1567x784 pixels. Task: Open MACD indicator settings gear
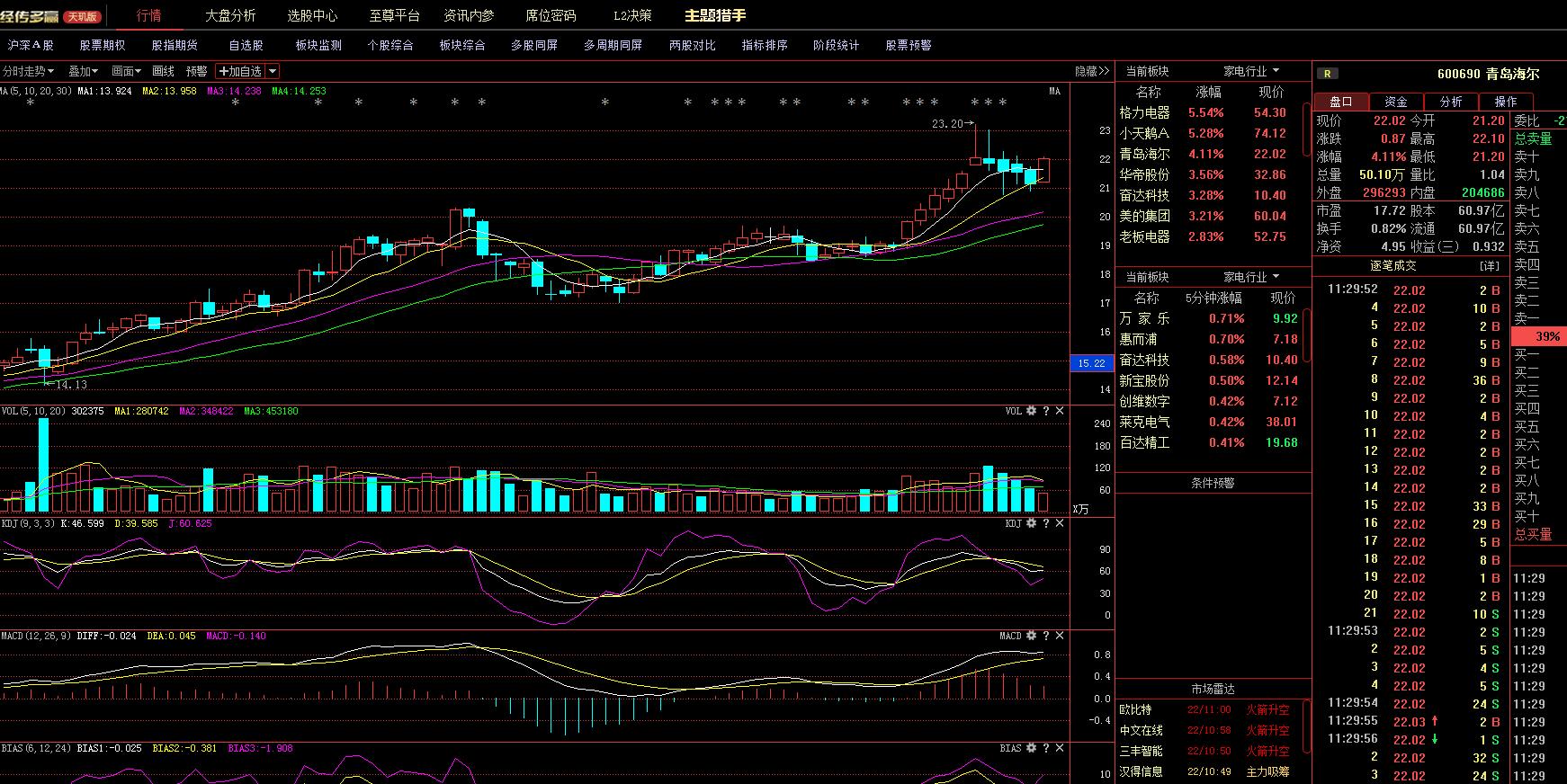1031,636
